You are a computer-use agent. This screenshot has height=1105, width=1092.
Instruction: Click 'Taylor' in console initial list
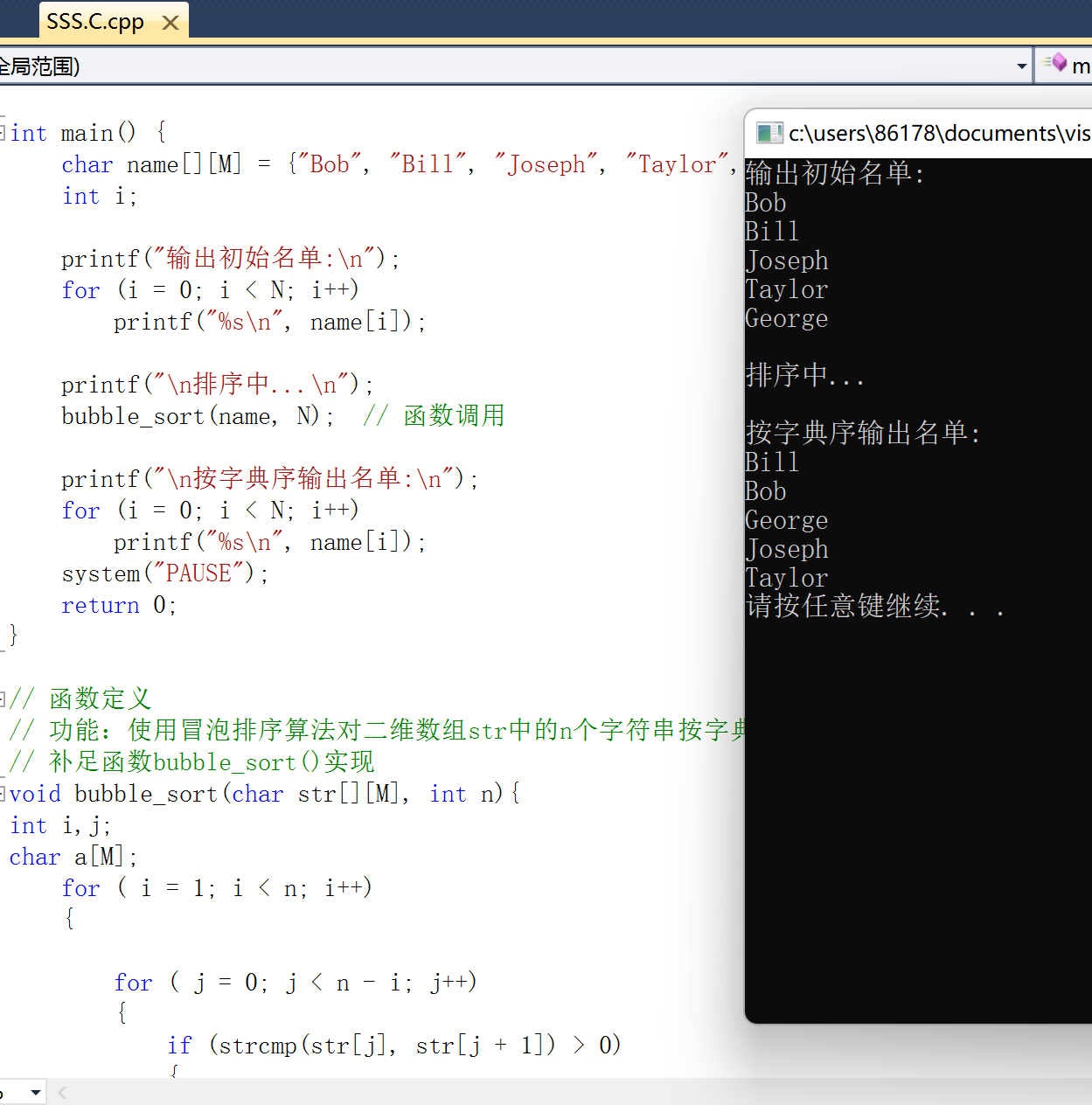pos(787,289)
